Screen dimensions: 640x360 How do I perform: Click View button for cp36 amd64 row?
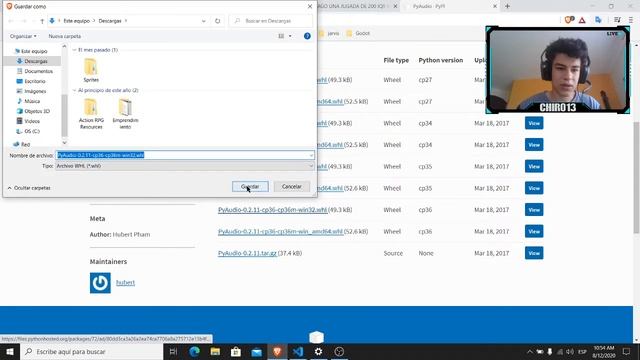tap(534, 231)
